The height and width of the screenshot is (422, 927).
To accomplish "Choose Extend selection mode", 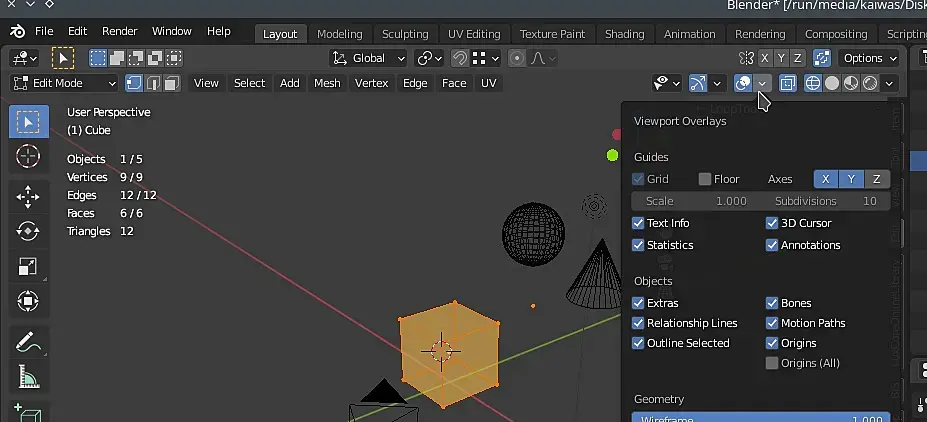I will tap(117, 58).
